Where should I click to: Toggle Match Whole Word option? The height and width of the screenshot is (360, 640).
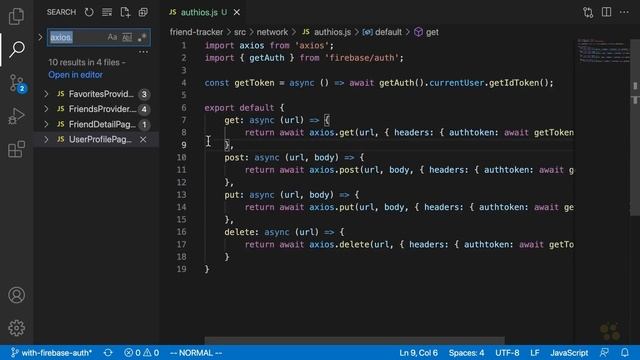pos(127,37)
